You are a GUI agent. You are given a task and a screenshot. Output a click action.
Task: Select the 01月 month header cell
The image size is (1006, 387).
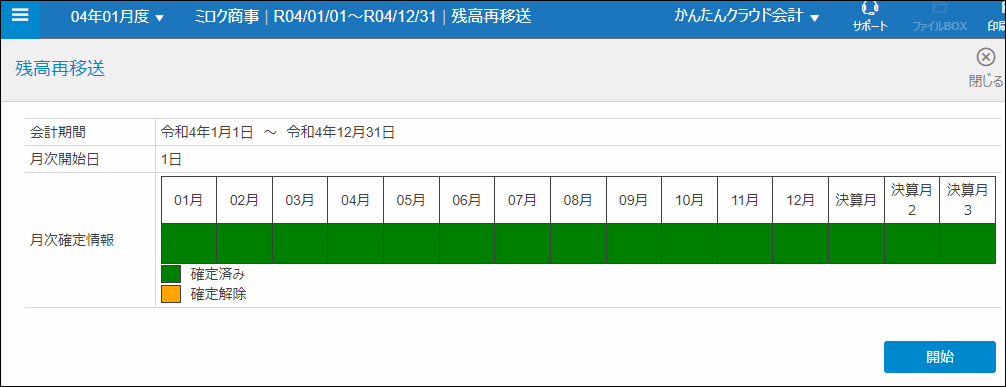pyautogui.click(x=189, y=200)
